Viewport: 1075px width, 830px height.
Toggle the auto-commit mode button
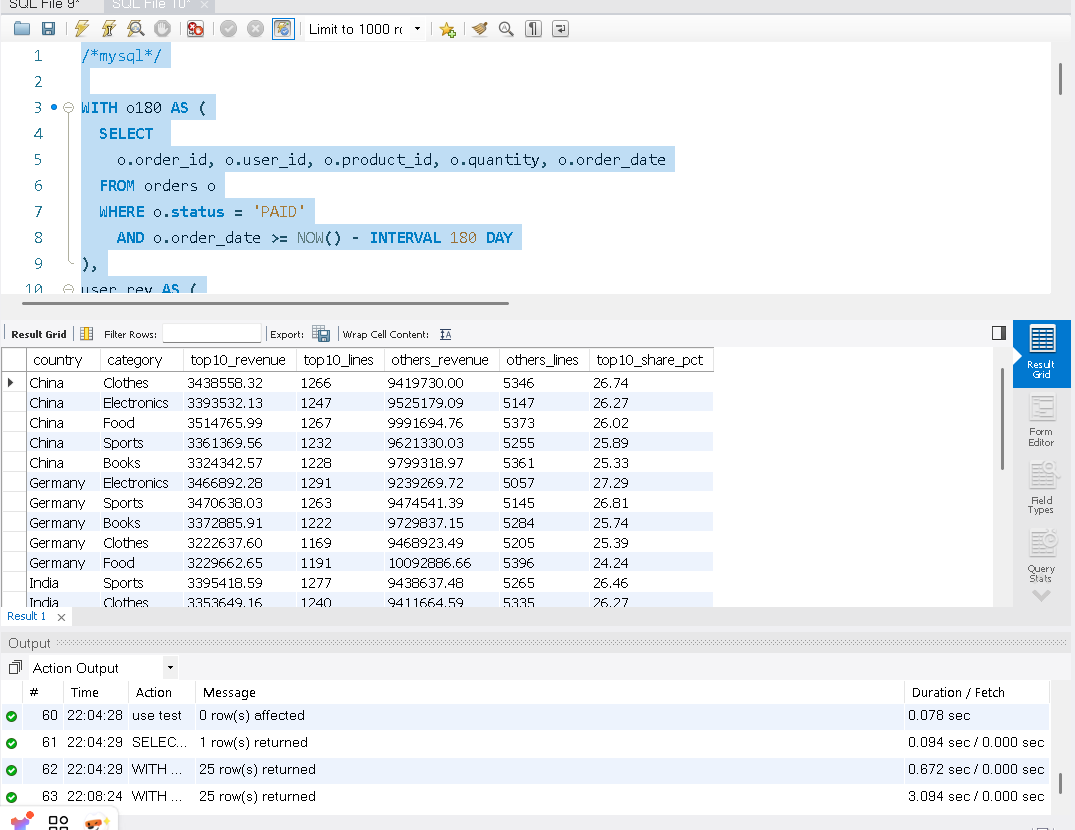click(284, 29)
